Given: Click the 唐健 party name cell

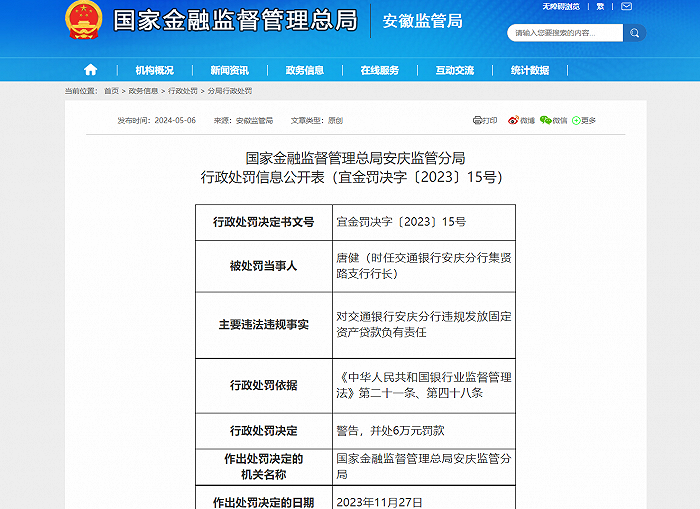Looking at the screenshot, I should [x=424, y=266].
